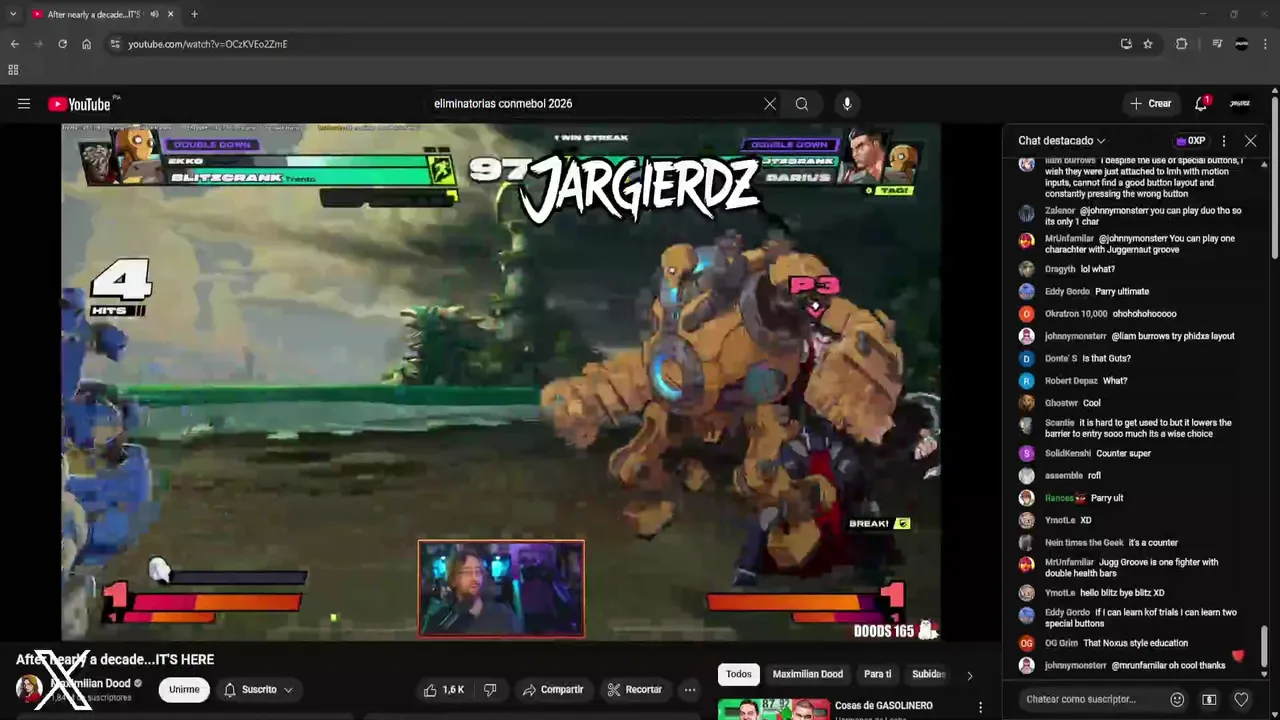Image resolution: width=1280 pixels, height=720 pixels.
Task: Open the apps grid in the bookmarks bar
Action: pos(13,70)
